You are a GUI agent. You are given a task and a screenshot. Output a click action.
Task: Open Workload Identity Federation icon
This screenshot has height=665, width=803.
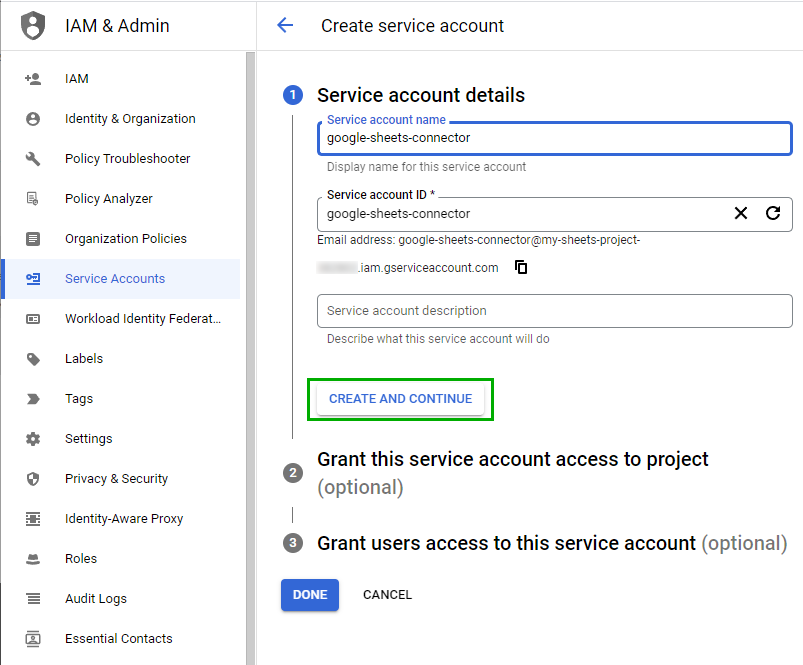click(x=32, y=318)
